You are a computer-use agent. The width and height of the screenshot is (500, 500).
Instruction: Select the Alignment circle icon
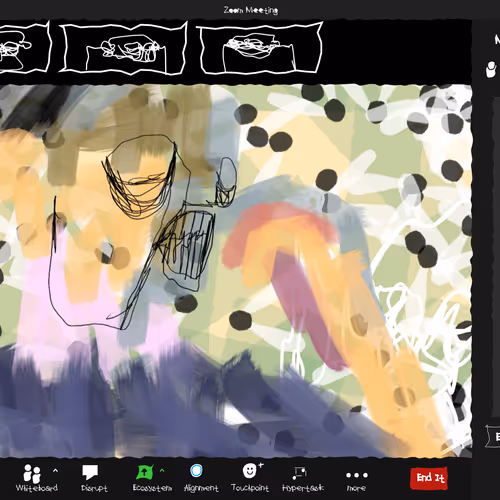coord(196,471)
